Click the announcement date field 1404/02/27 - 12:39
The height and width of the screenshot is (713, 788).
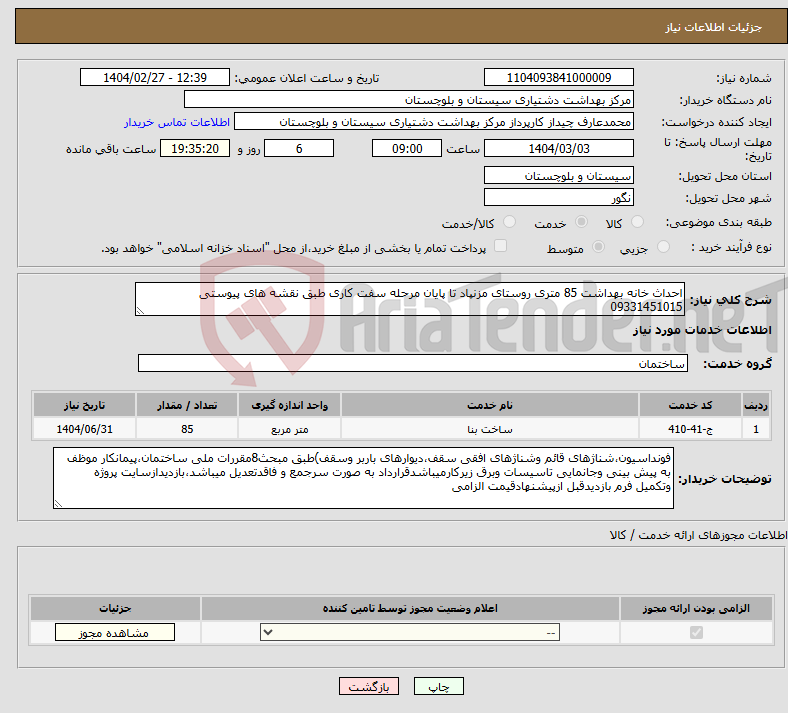point(155,77)
